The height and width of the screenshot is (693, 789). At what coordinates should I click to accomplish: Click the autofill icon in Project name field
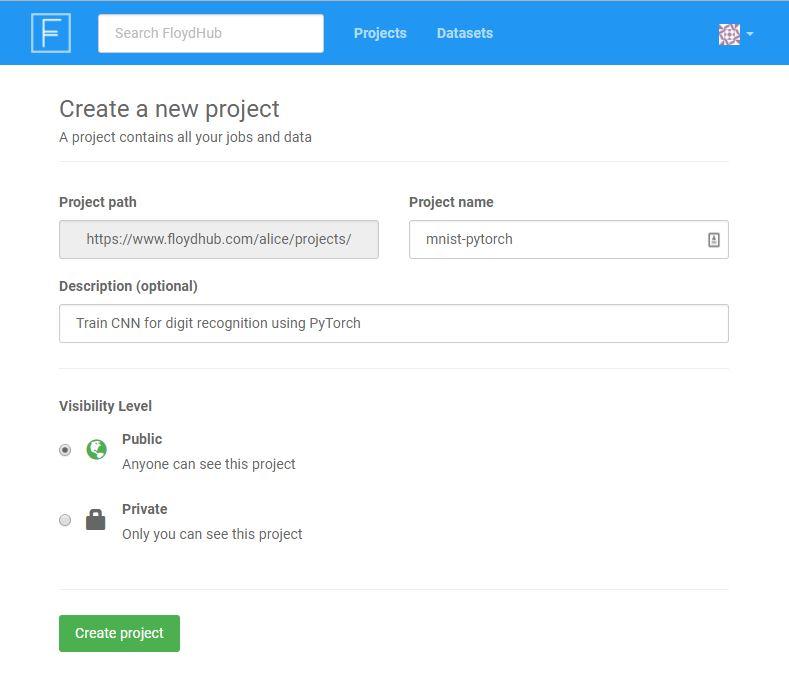(713, 240)
